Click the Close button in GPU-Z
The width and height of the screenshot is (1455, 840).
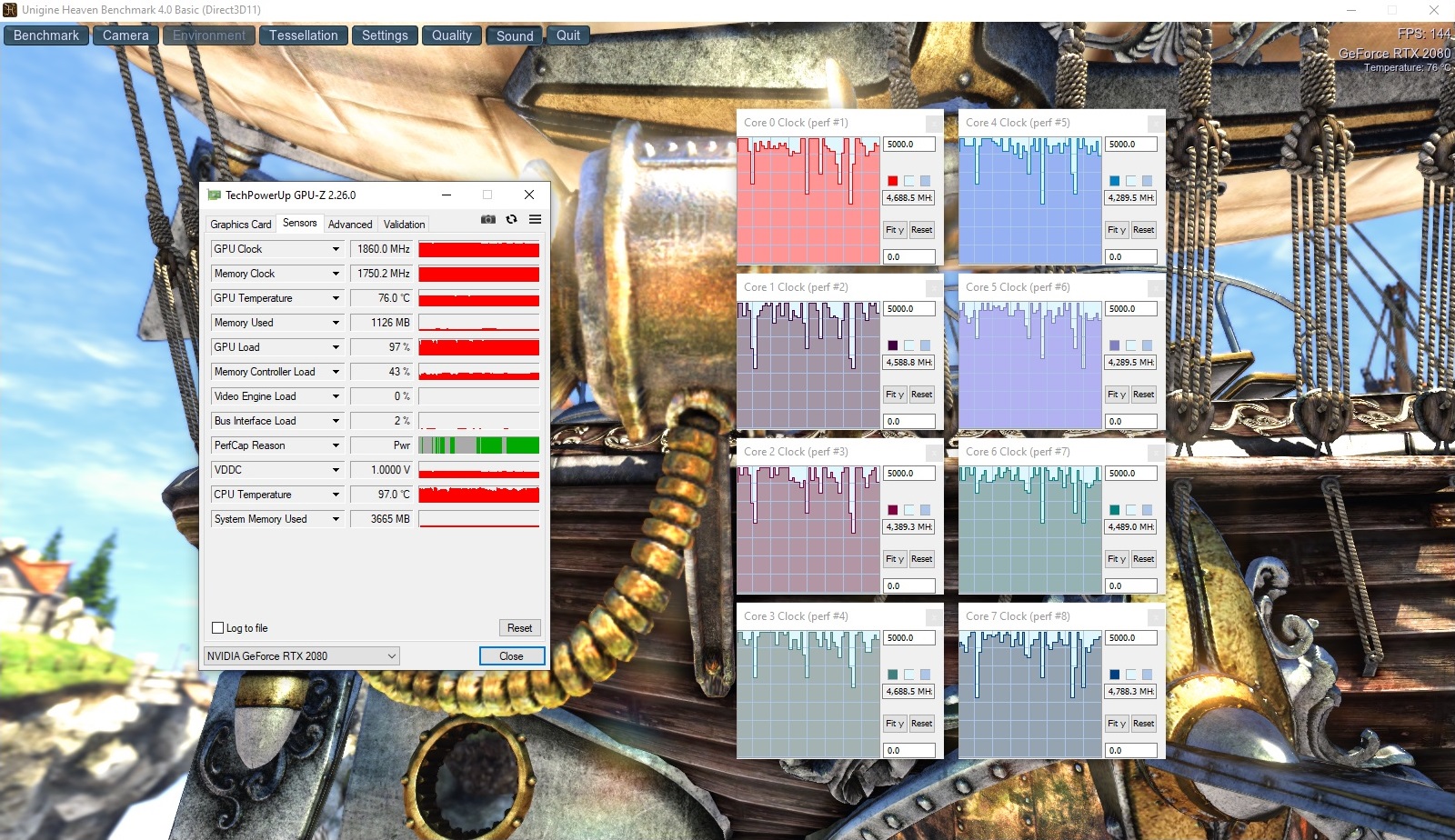(x=511, y=656)
